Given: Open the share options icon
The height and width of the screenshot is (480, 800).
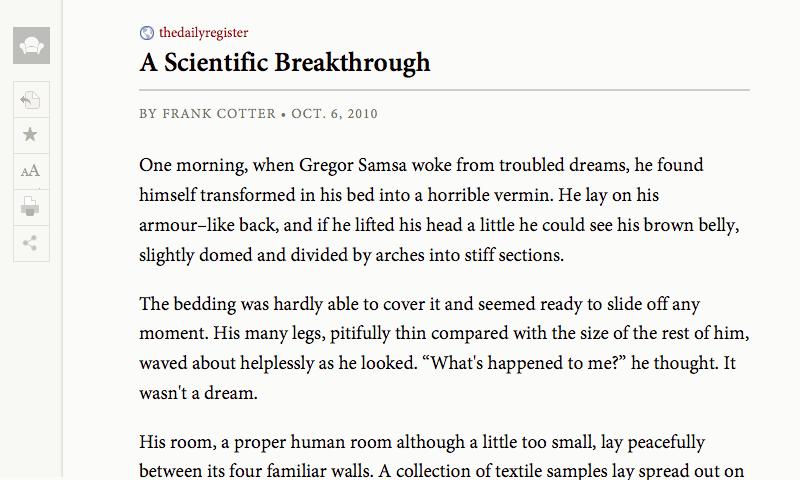Looking at the screenshot, I should 31,243.
